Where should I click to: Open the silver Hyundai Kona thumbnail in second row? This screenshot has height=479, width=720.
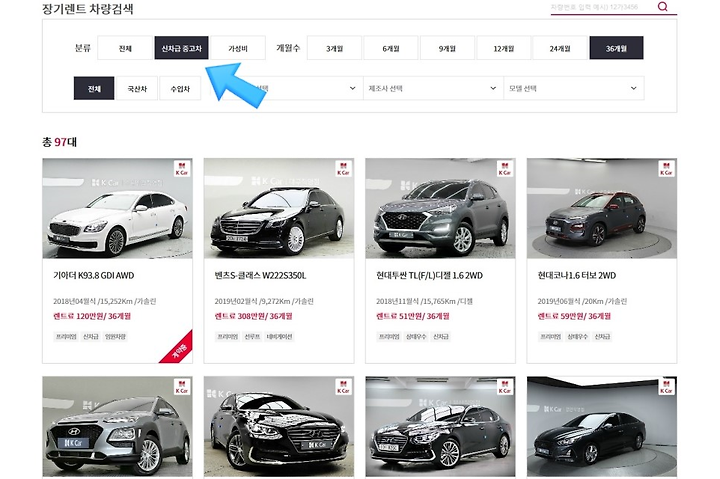[118, 427]
